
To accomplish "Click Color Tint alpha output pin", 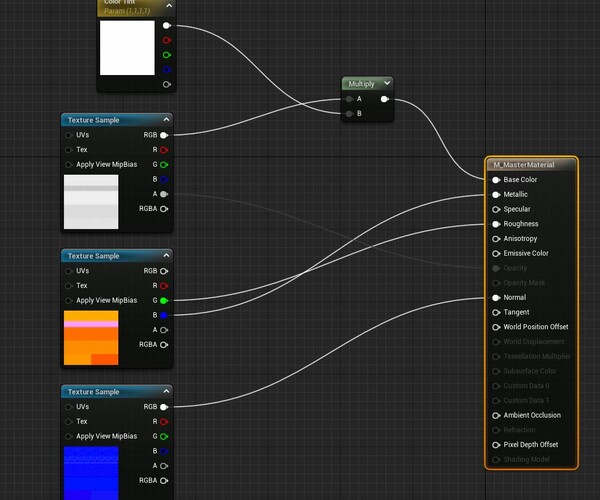I will click(166, 85).
